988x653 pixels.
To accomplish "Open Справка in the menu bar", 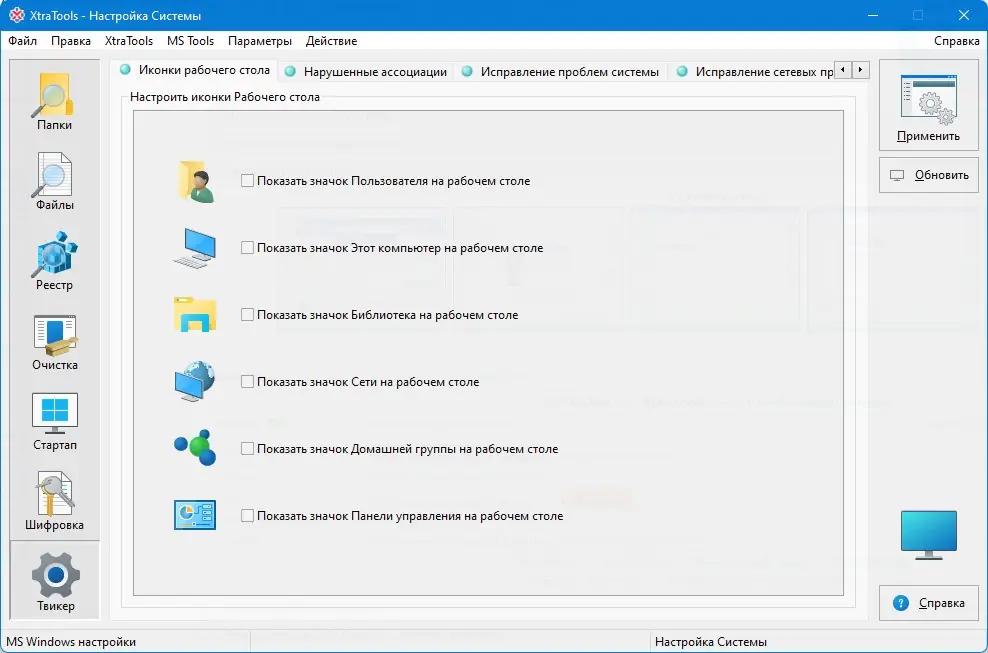I will pos(956,41).
